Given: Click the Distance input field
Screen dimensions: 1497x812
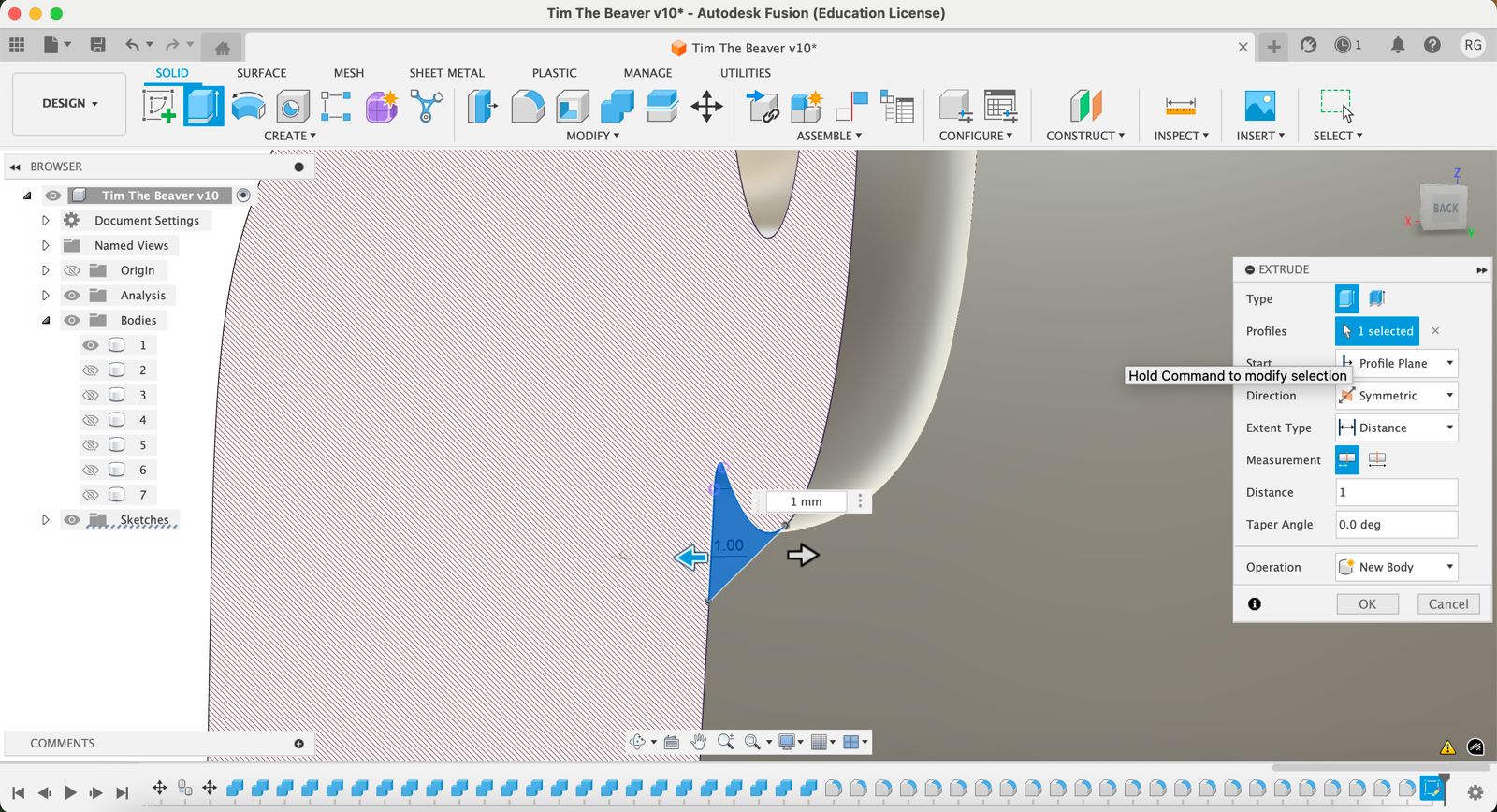Looking at the screenshot, I should tap(1395, 492).
